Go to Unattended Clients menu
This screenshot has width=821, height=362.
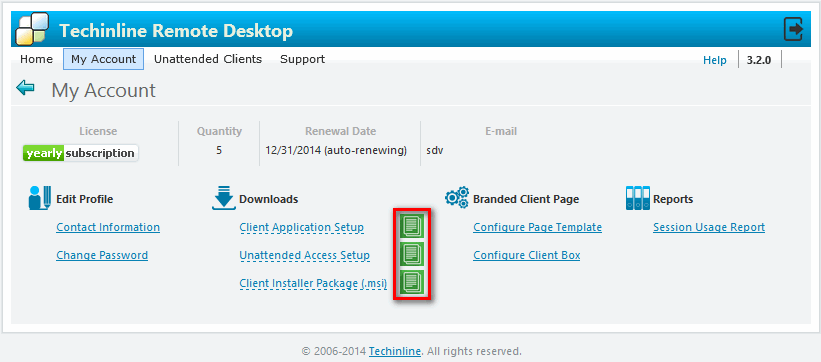(x=208, y=59)
